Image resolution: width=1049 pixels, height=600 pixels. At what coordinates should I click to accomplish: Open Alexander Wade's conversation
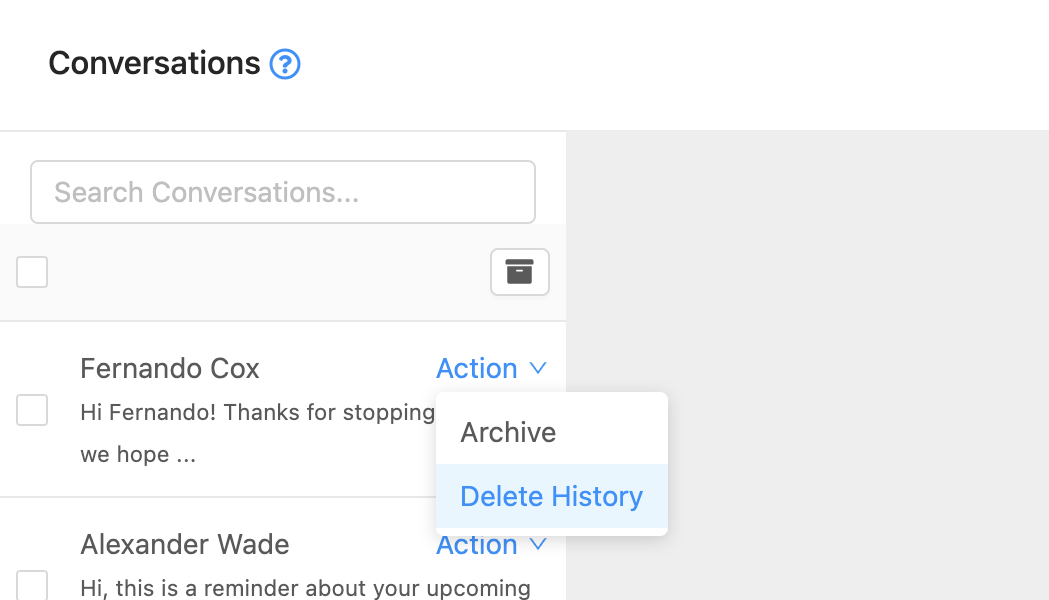184,545
